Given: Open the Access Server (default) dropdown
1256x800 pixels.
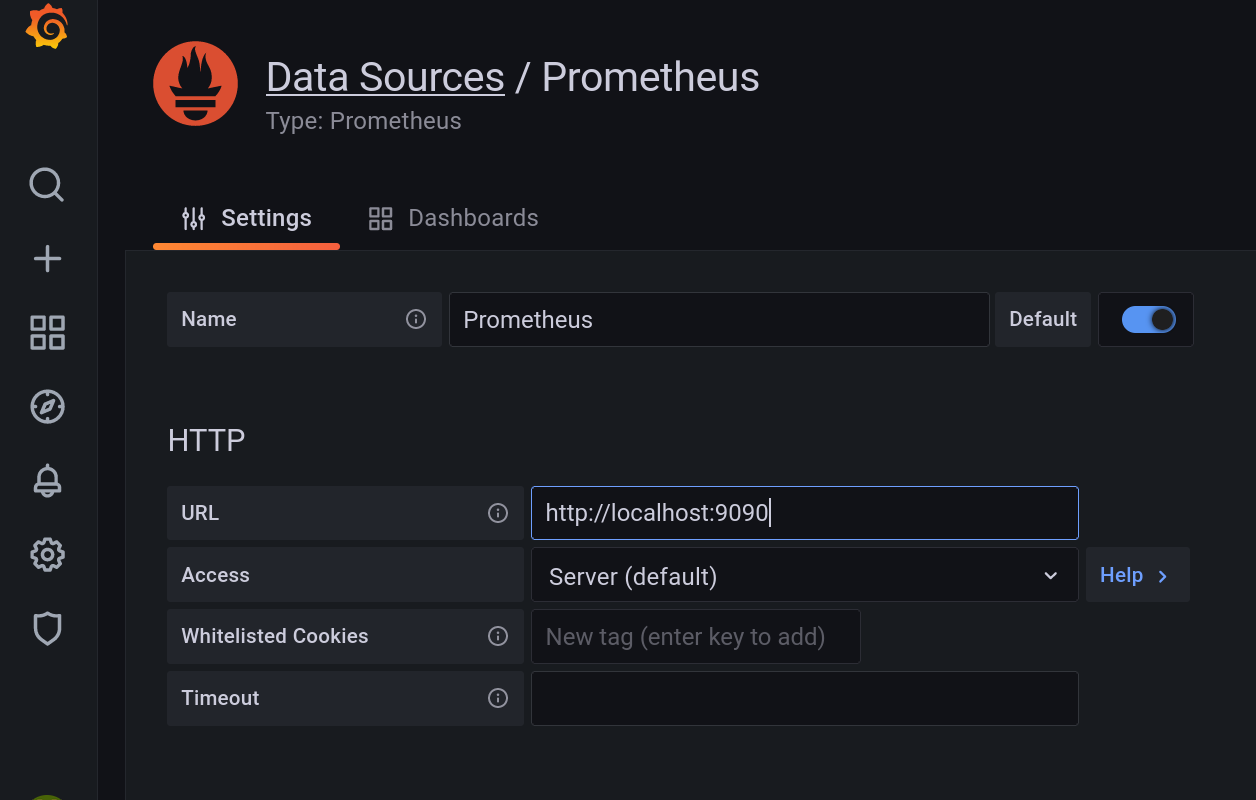Looking at the screenshot, I should (804, 576).
